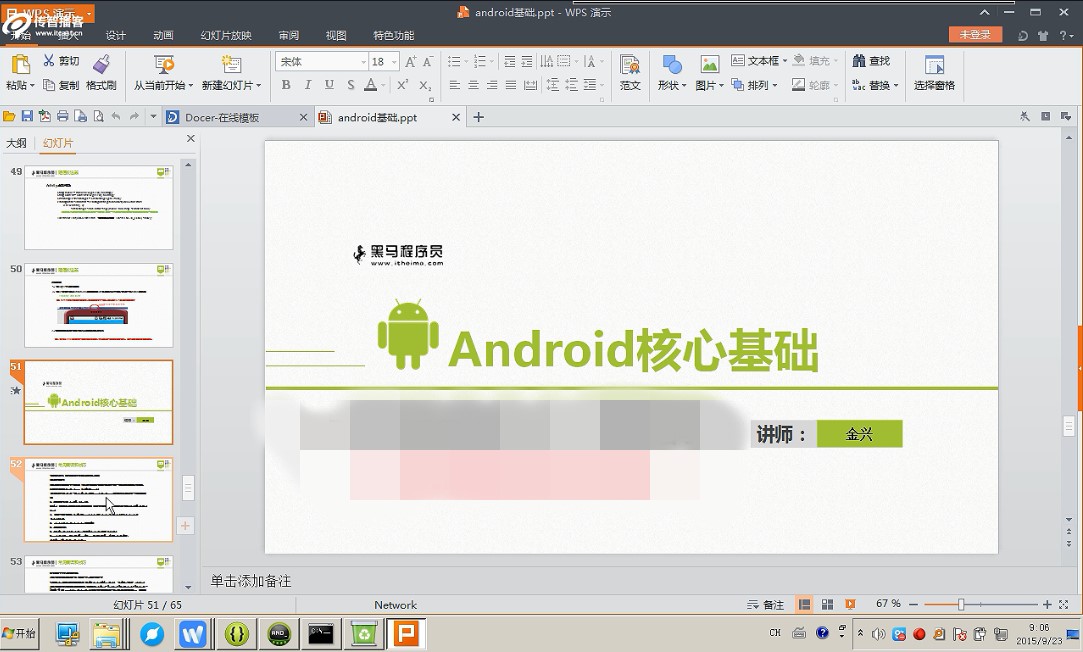The image size is (1083, 652).
Task: Open the font color dropdown arrow
Action: 383,86
